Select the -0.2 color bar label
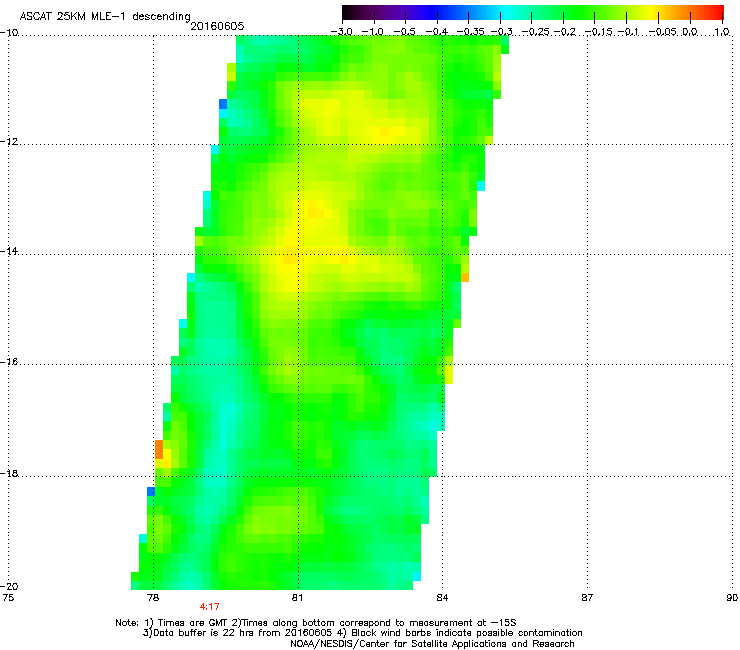Viewport: 740px width, 650px height. coord(564,32)
